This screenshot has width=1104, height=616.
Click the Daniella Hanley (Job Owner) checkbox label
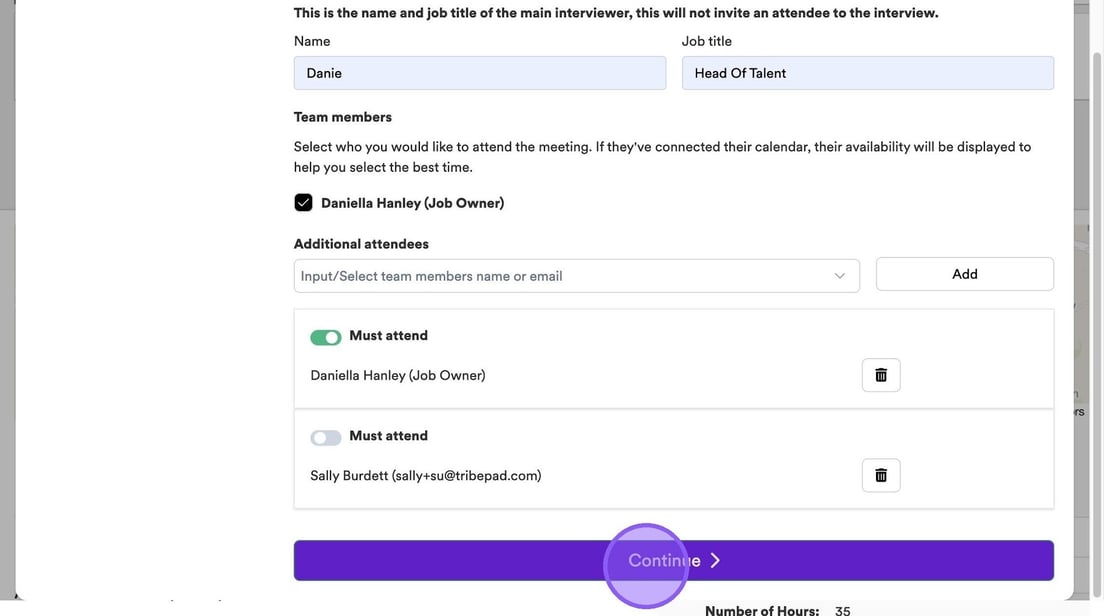412,203
